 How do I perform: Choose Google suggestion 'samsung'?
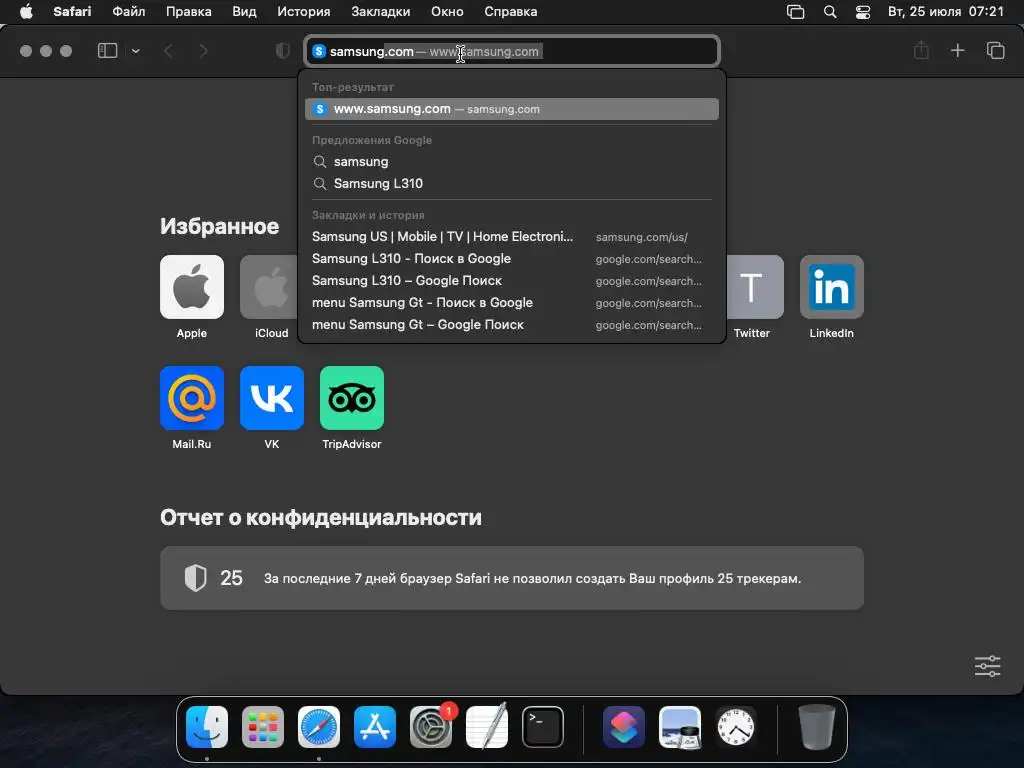[512, 161]
